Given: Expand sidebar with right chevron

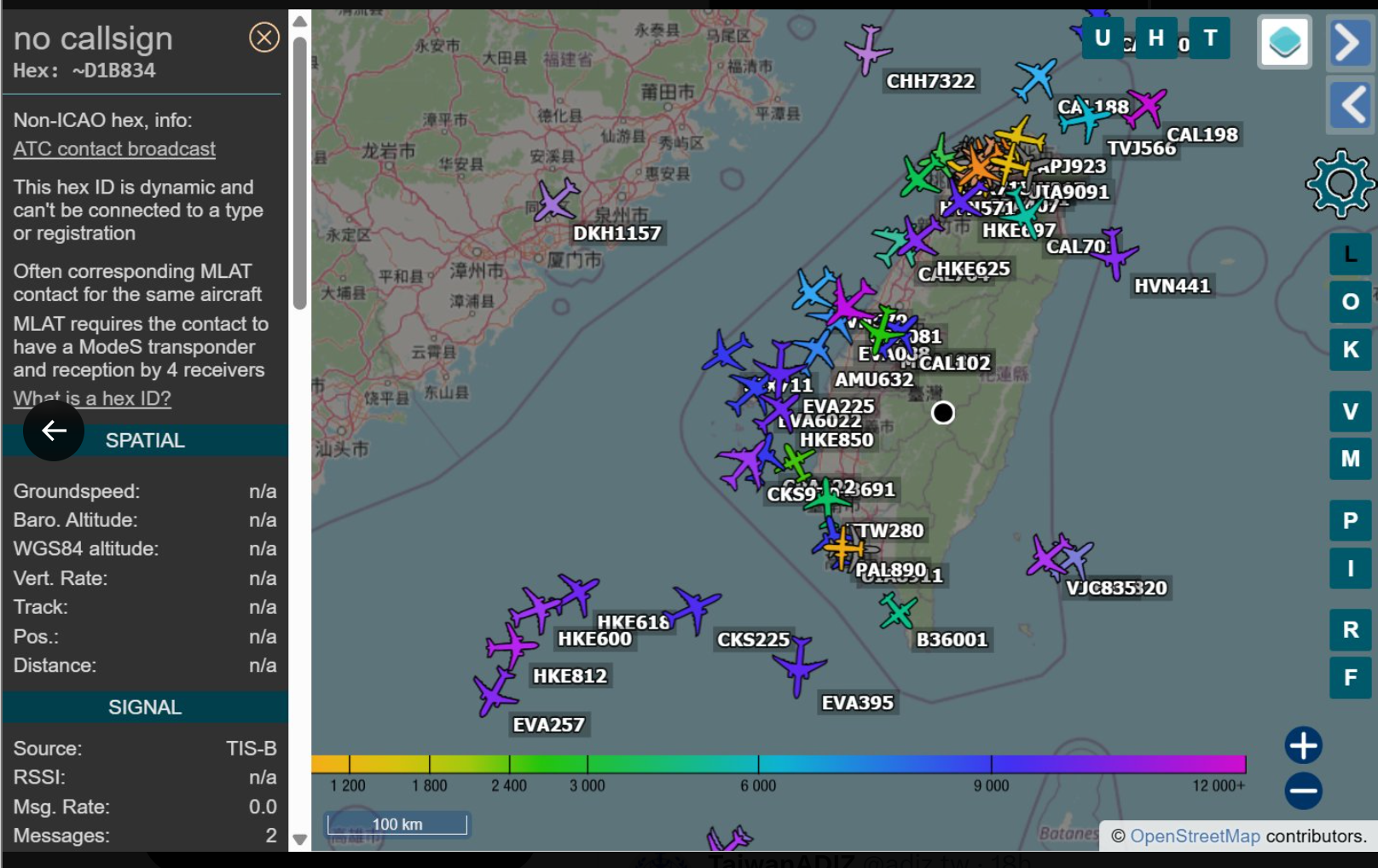Looking at the screenshot, I should point(1349,42).
